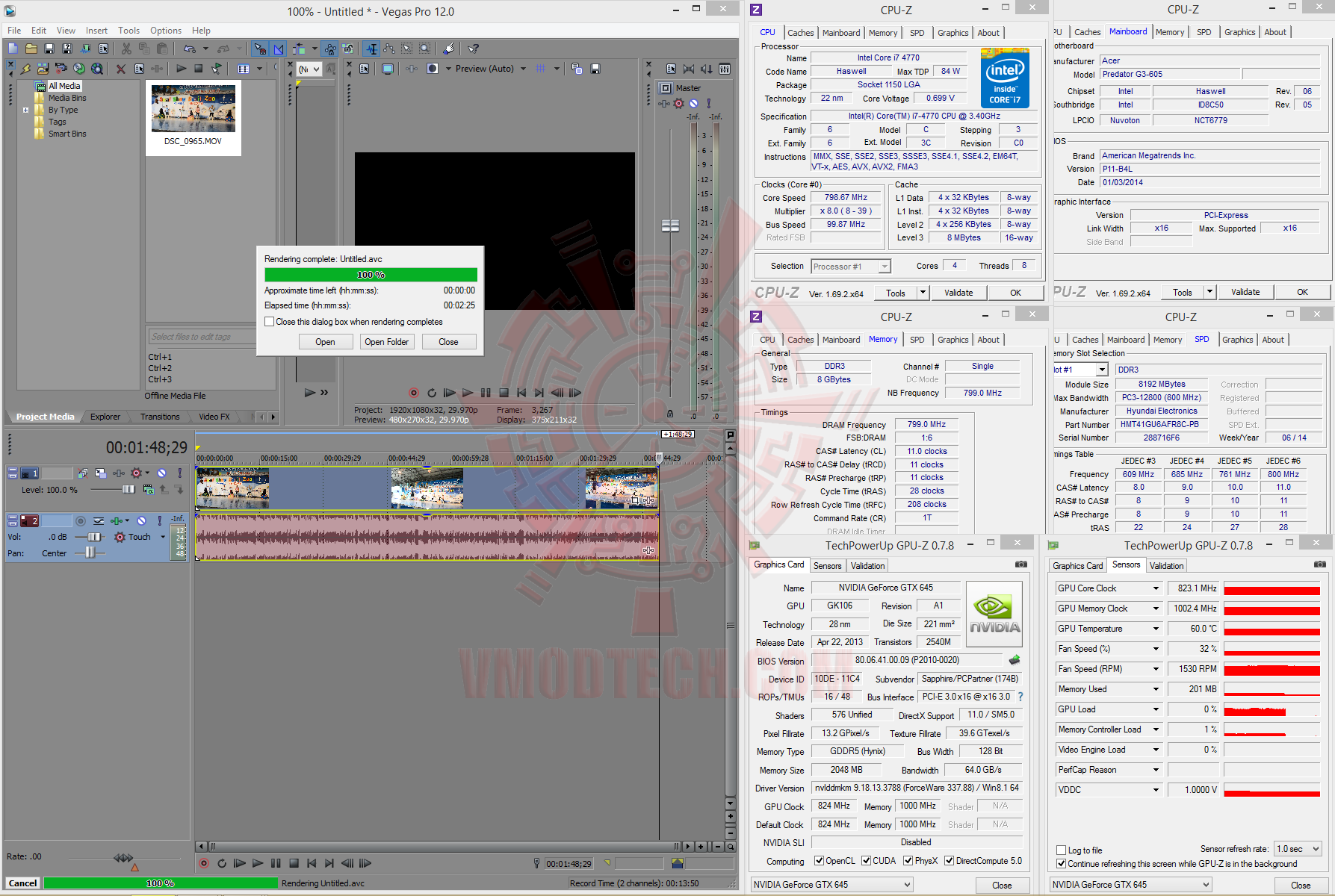Open the Tools dropdown arrow in CPU-Z CPU window
The width and height of the screenshot is (1335, 896).
click(923, 293)
